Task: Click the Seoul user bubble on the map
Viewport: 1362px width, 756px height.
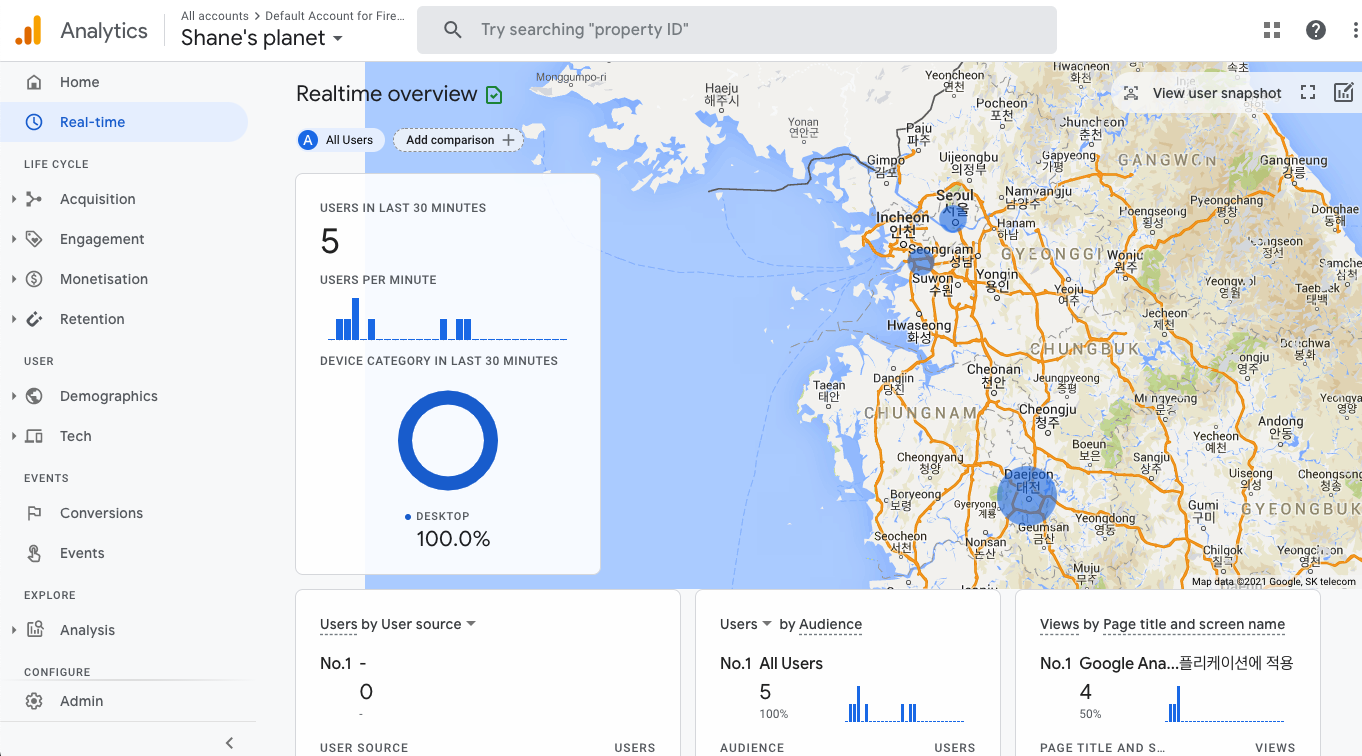Action: [953, 217]
